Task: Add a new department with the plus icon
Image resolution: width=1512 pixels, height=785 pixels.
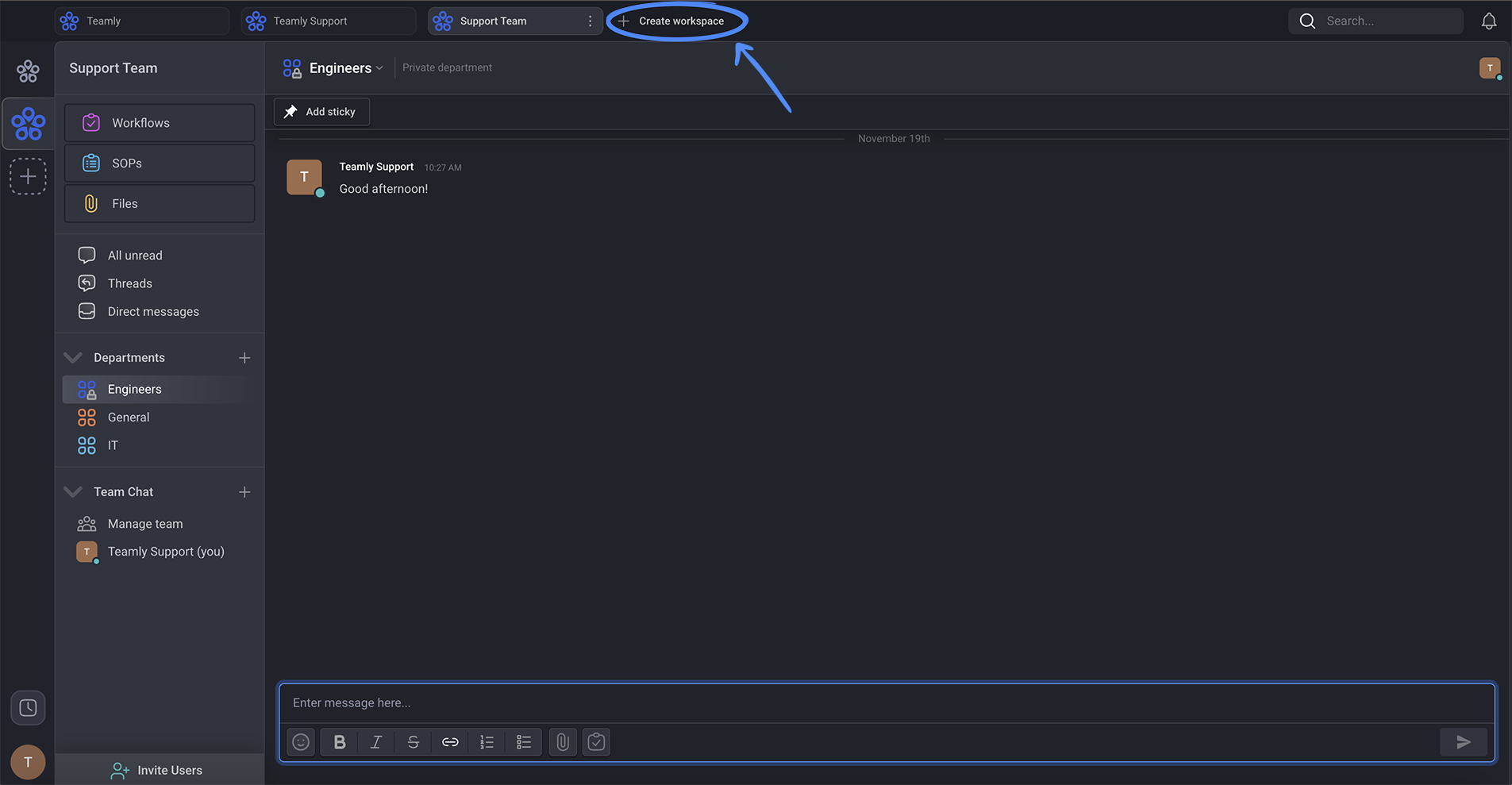Action: click(244, 358)
